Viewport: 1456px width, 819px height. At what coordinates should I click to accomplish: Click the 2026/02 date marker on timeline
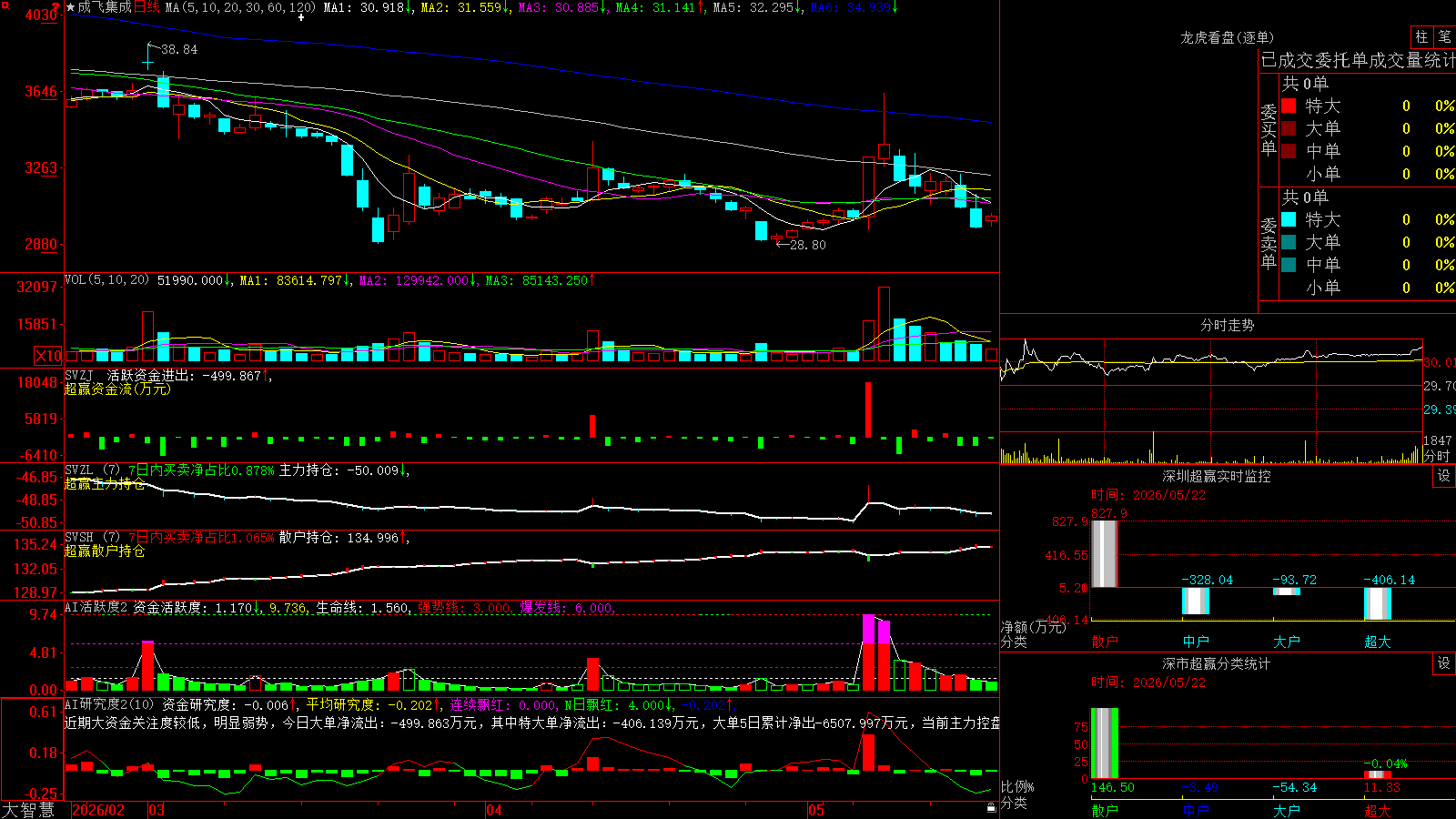(x=98, y=810)
